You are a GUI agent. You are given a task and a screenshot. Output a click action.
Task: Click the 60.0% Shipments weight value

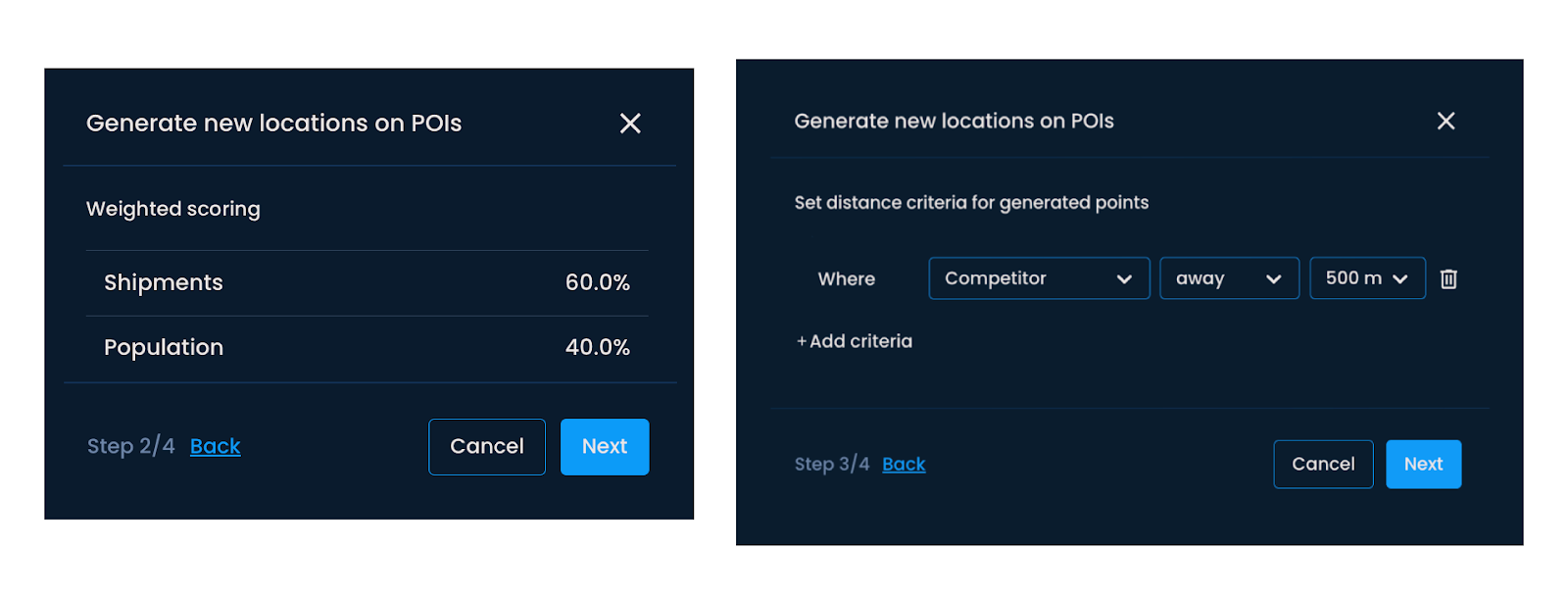click(x=598, y=283)
